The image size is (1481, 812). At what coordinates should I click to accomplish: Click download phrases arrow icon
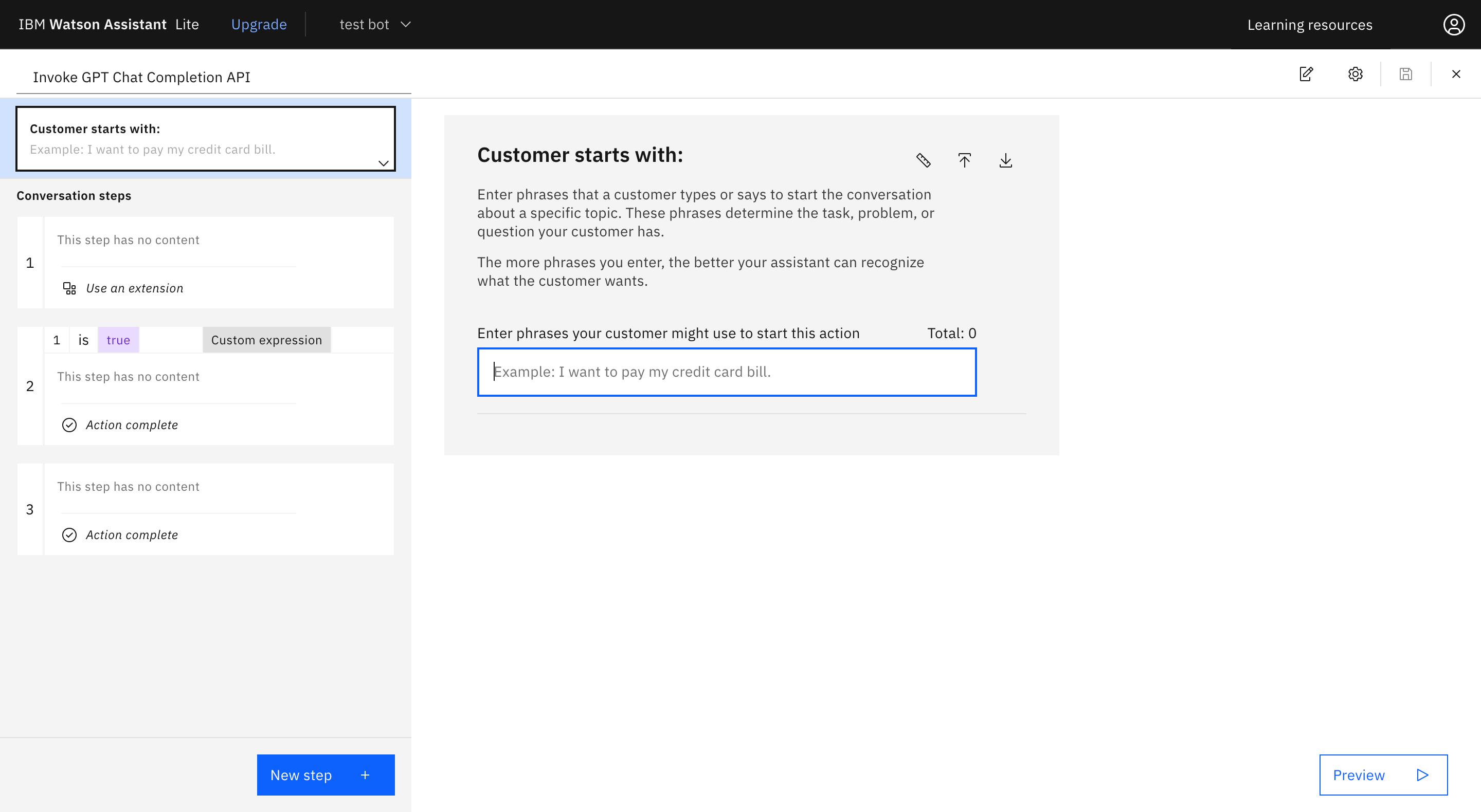[x=1005, y=160]
